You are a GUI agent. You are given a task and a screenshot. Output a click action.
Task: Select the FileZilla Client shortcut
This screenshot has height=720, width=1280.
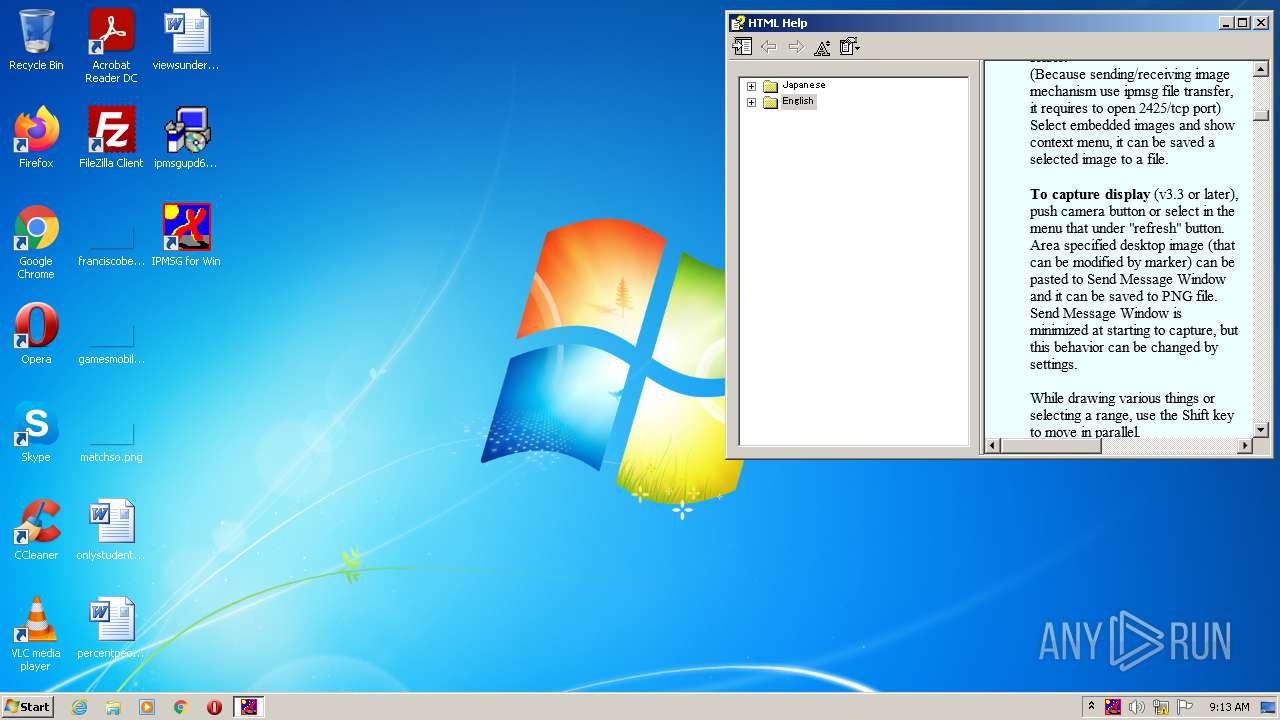click(111, 138)
